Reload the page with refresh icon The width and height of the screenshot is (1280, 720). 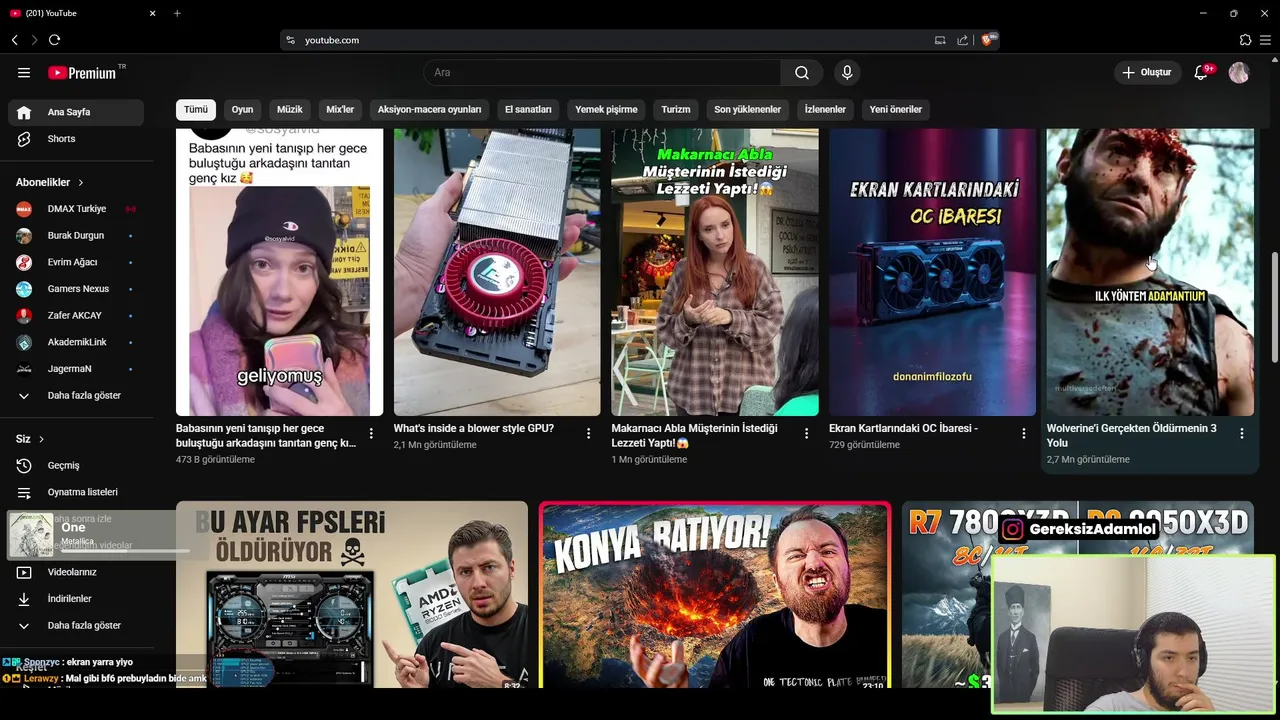[54, 40]
